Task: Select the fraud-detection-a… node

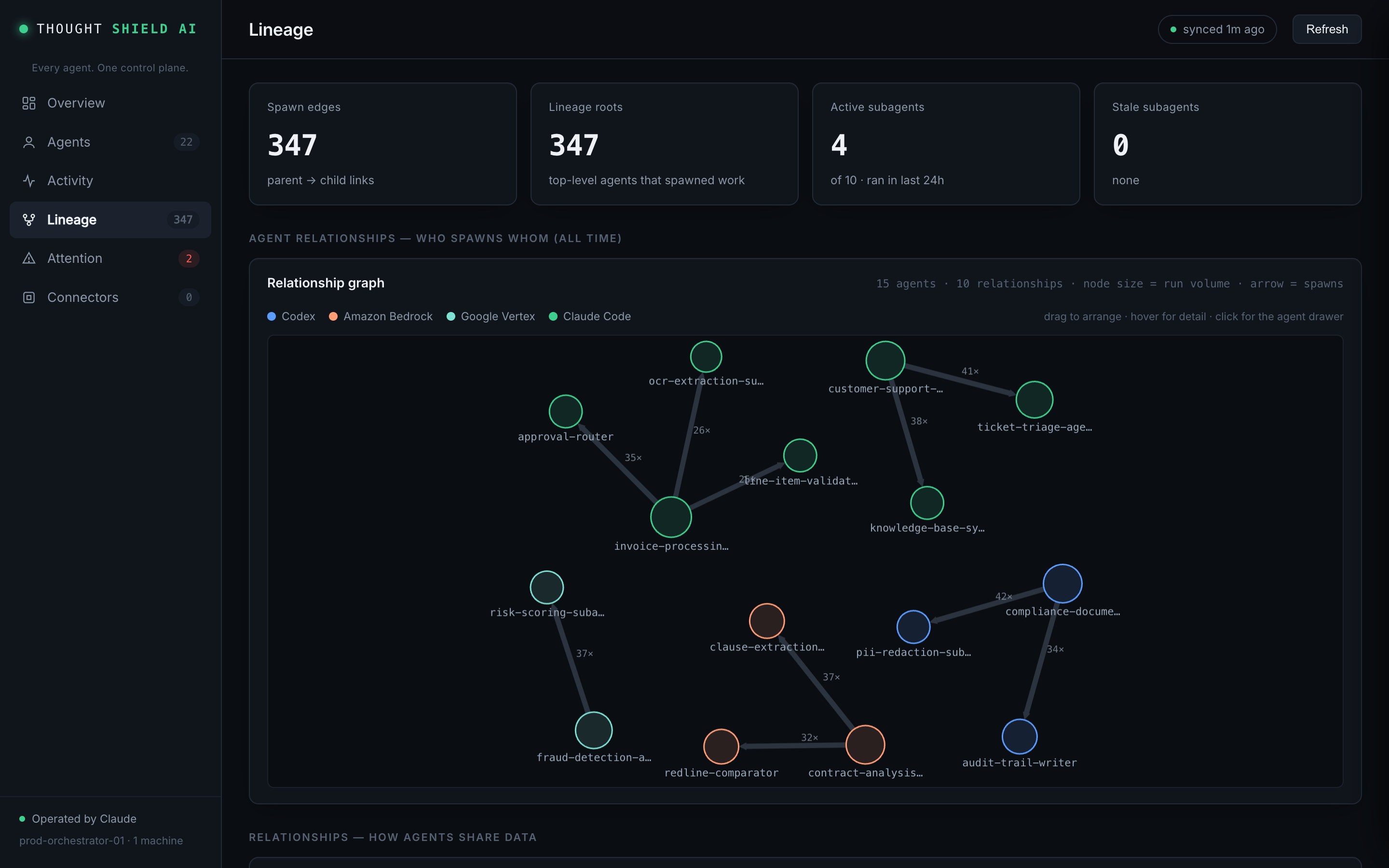Action: tap(594, 730)
